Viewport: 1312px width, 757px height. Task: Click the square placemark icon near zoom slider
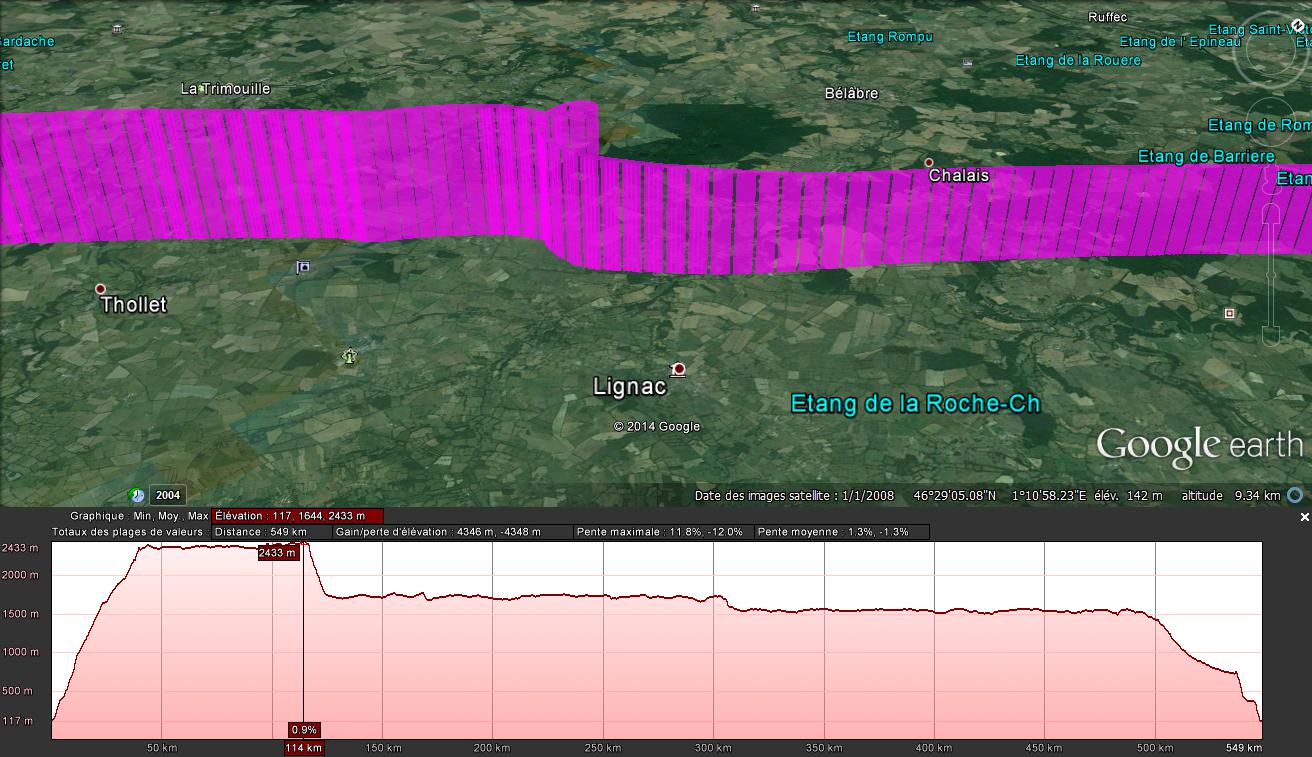1229,314
